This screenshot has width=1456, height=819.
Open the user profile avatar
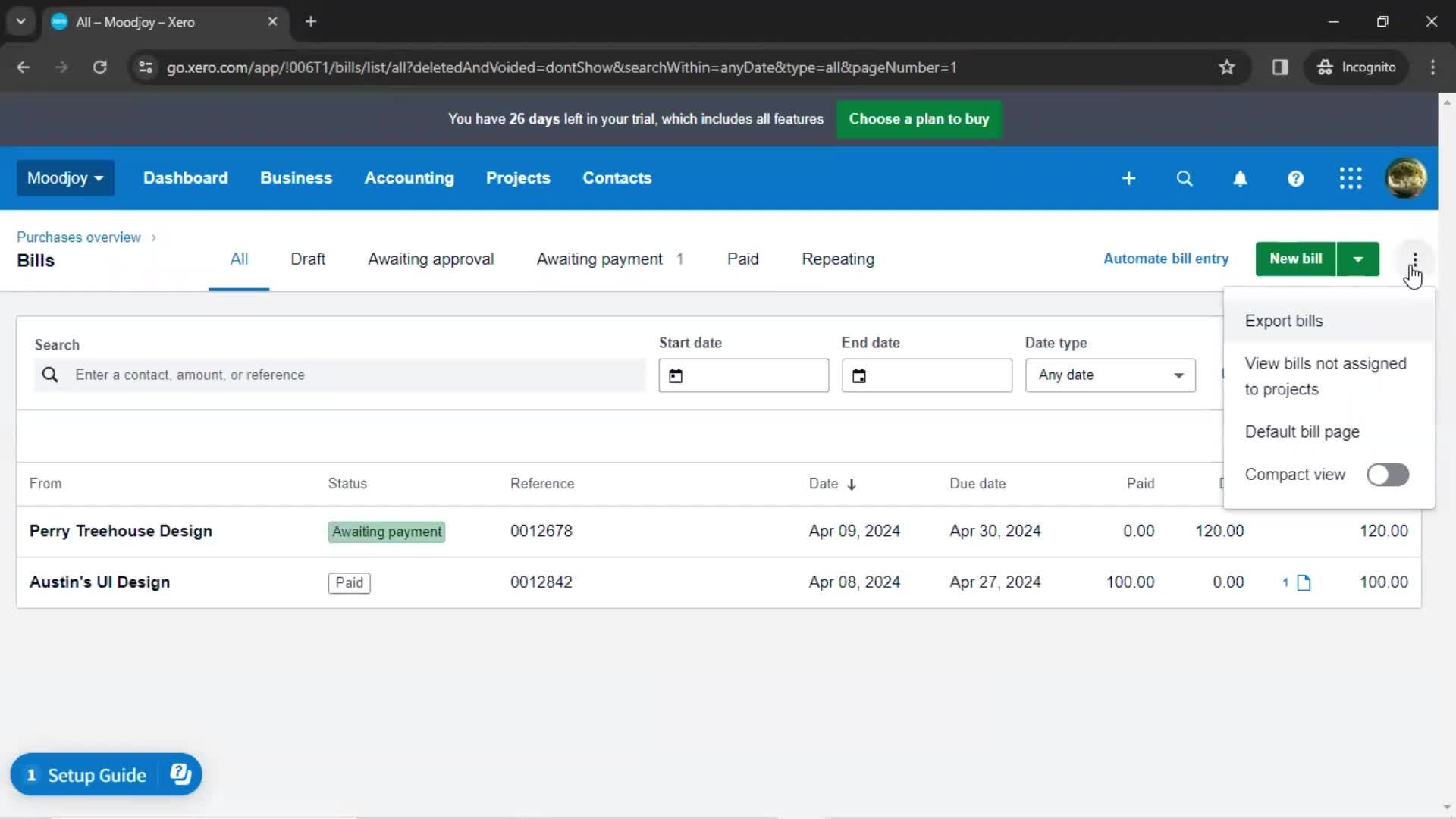pyautogui.click(x=1406, y=178)
